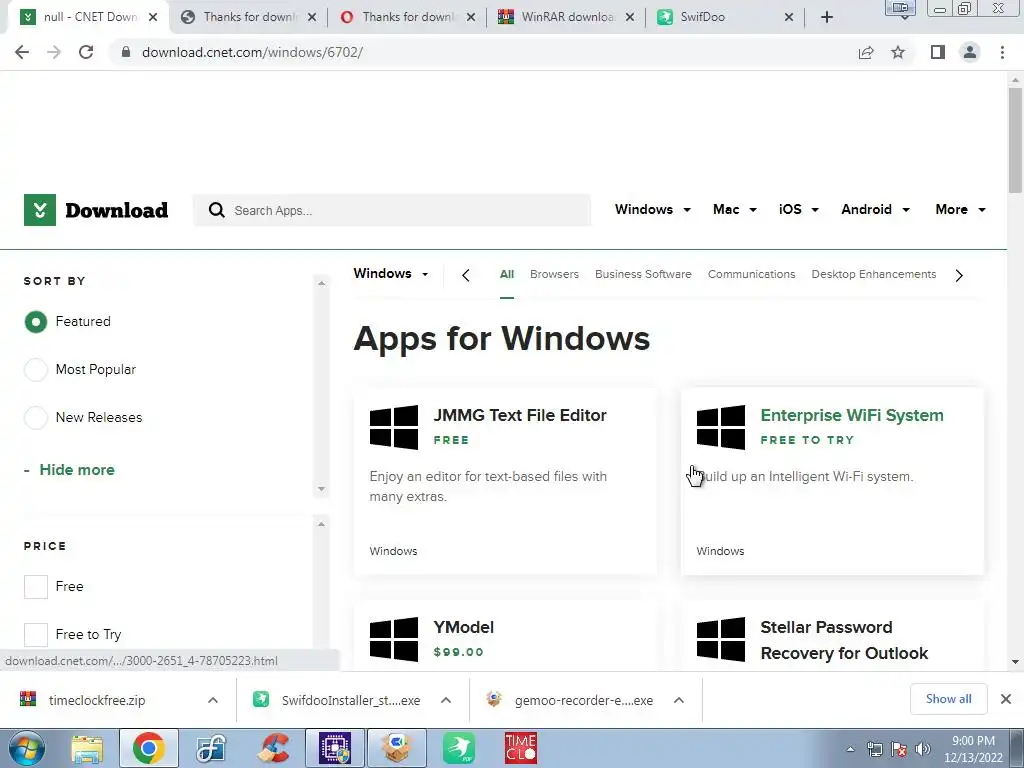Expand the iOS dropdown menu
Screen dimensions: 1024x768
799,210
